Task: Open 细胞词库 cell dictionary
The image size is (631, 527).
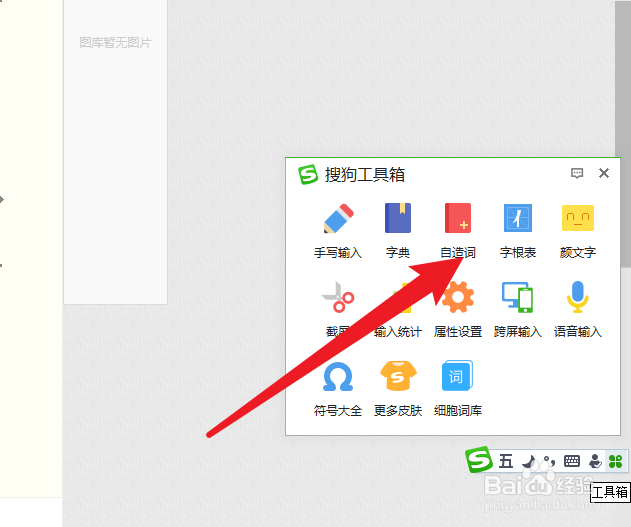Action: (x=458, y=389)
